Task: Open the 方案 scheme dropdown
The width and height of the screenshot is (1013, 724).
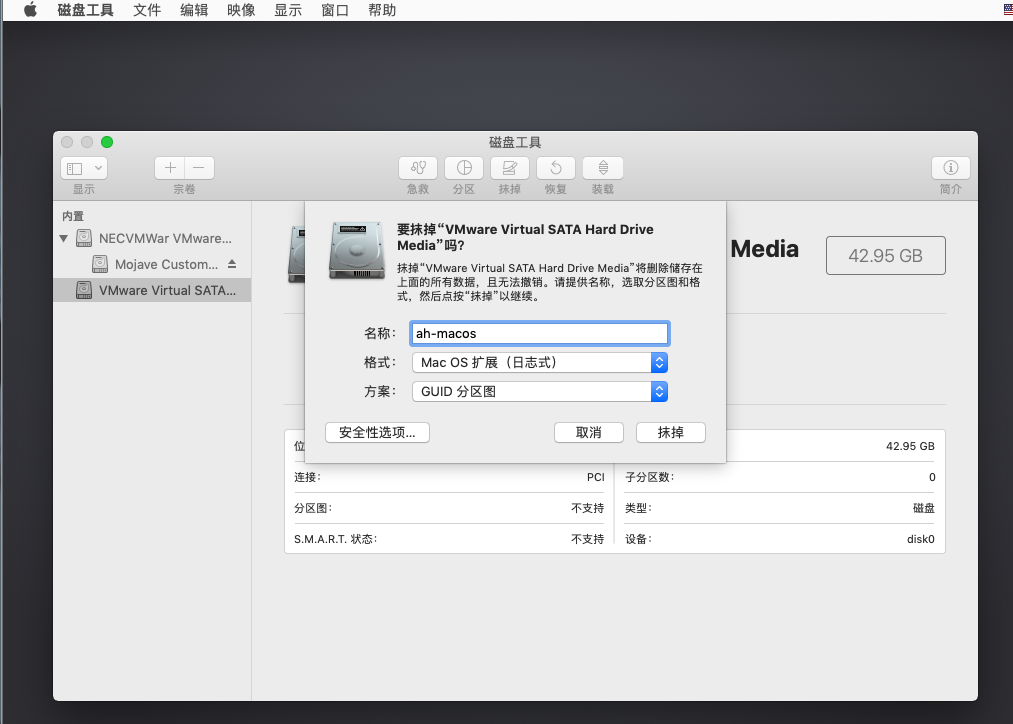Action: [540, 392]
